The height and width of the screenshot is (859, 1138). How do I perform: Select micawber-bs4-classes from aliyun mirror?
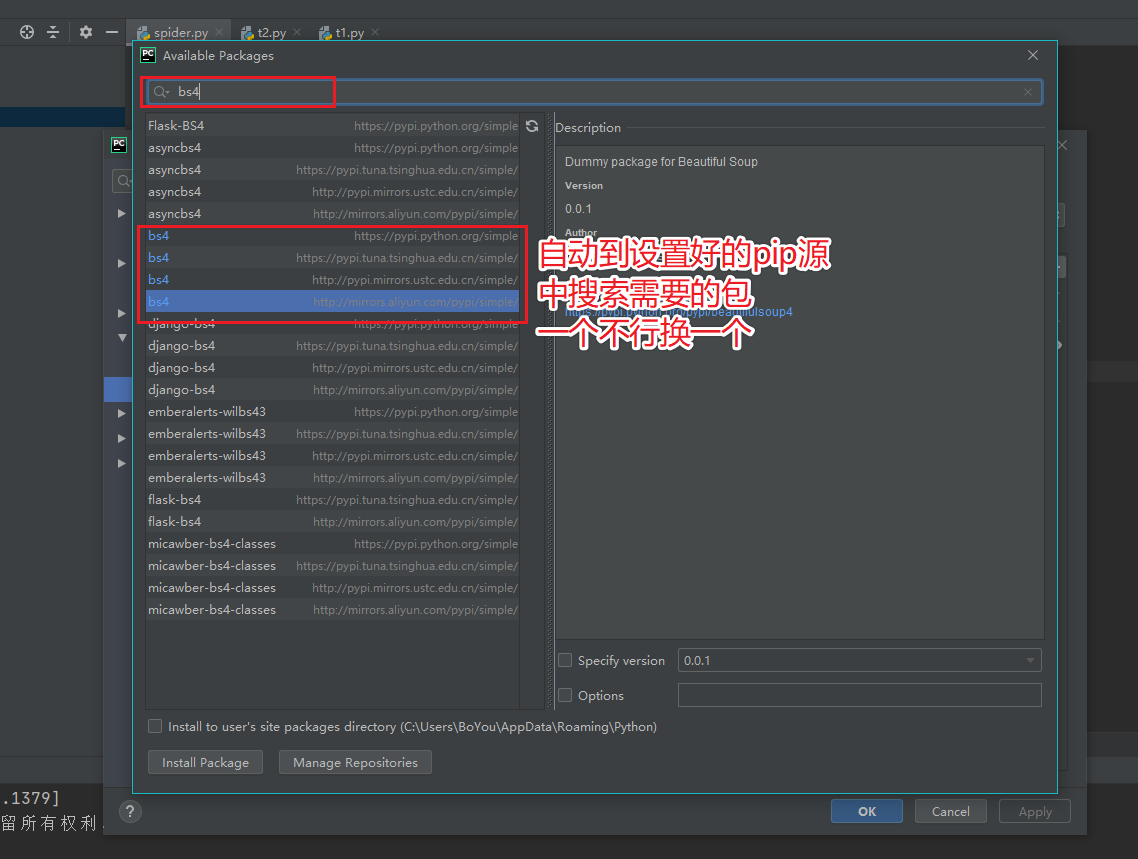(x=332, y=609)
